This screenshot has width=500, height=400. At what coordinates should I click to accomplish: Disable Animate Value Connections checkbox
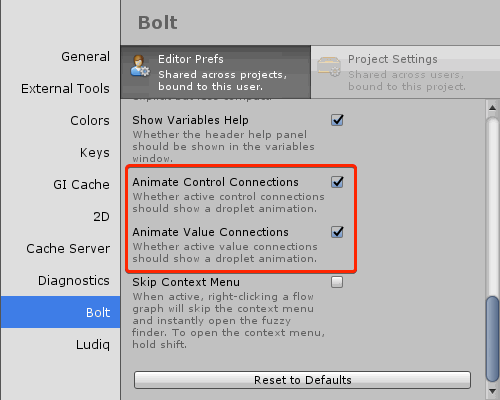[337, 232]
